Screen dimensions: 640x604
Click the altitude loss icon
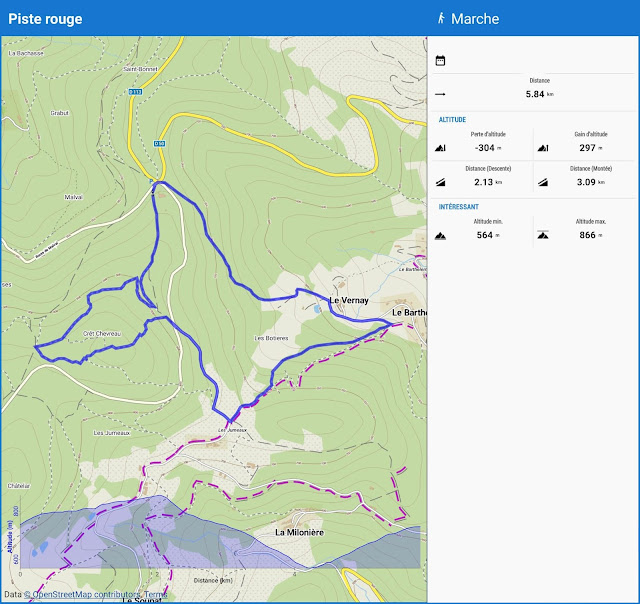(x=440, y=148)
